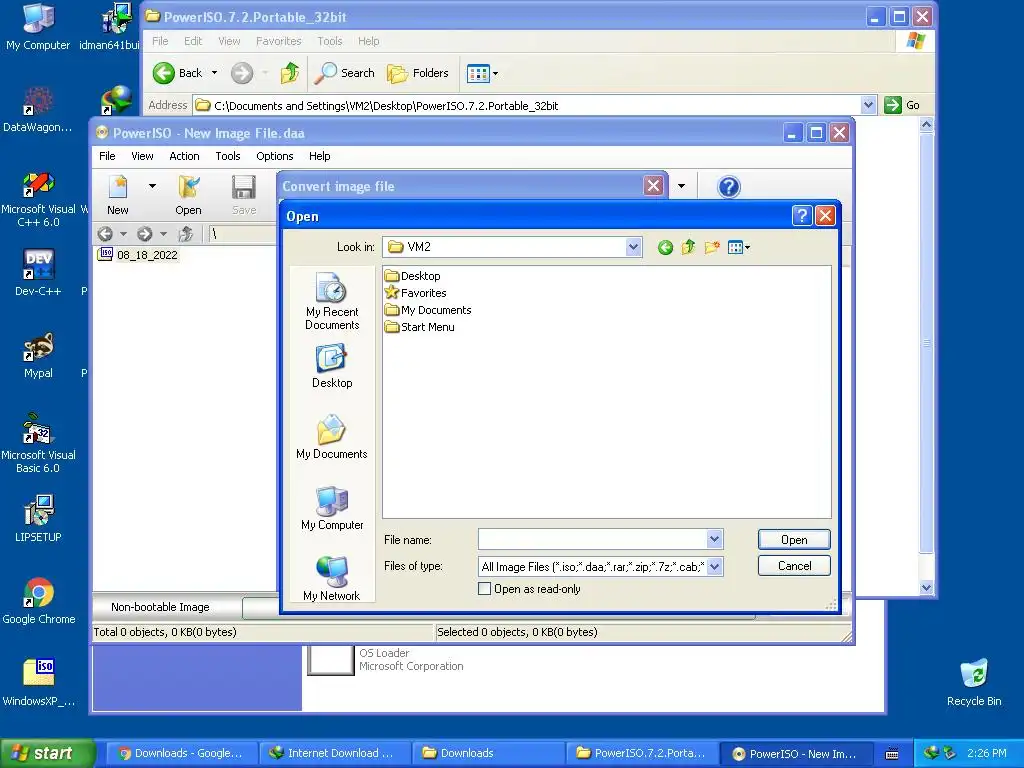Click Non-bootable Image status label
1024x768 pixels.
160,607
